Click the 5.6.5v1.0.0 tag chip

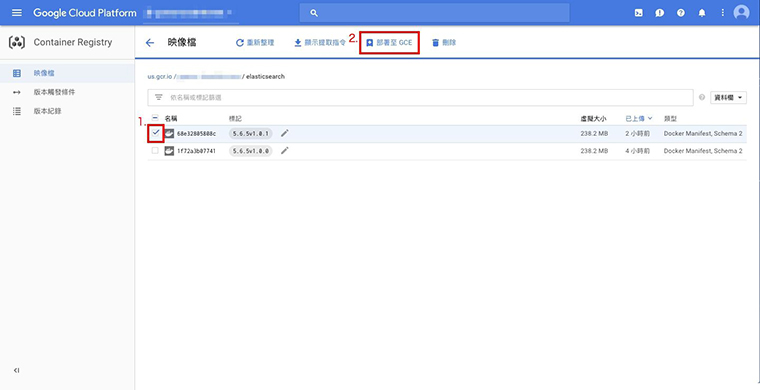point(251,151)
